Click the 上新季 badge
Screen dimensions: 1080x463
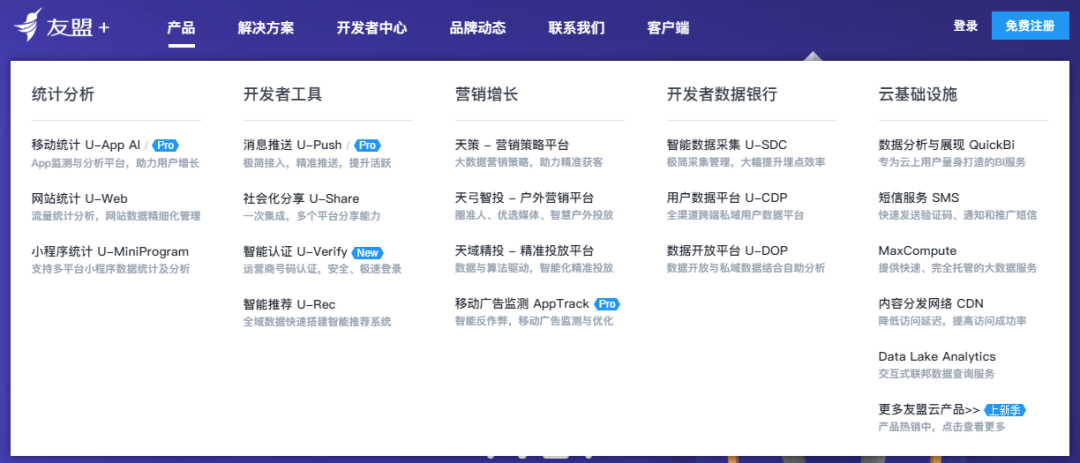point(1005,410)
